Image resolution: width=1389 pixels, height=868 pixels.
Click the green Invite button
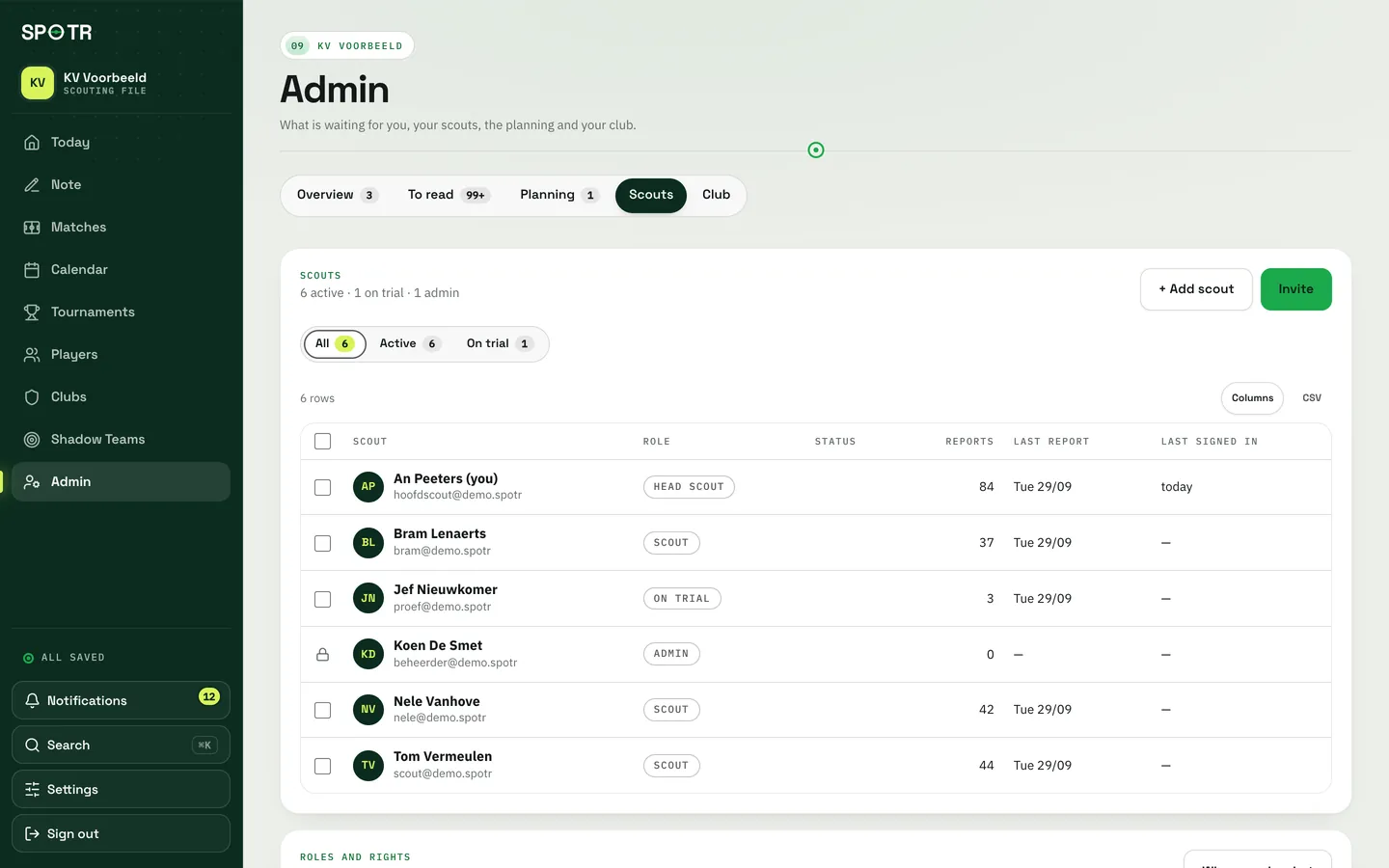[1295, 289]
